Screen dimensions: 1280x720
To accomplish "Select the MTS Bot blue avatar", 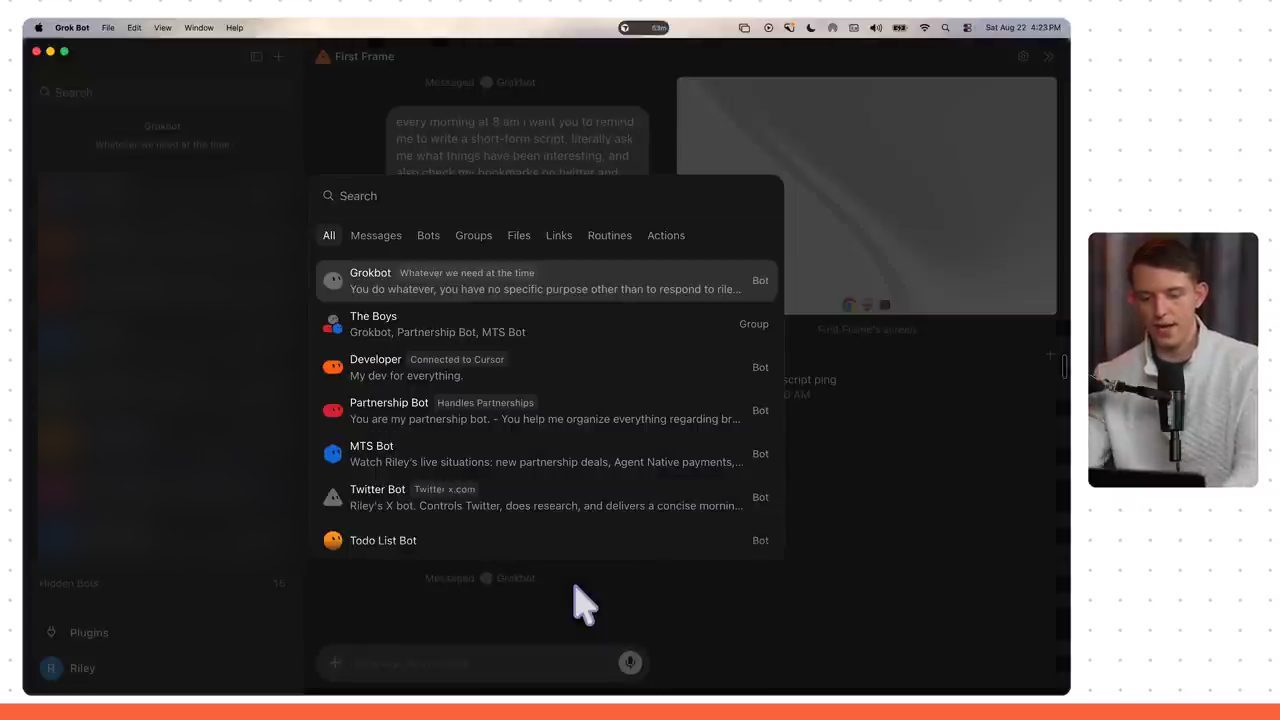I will [x=333, y=454].
